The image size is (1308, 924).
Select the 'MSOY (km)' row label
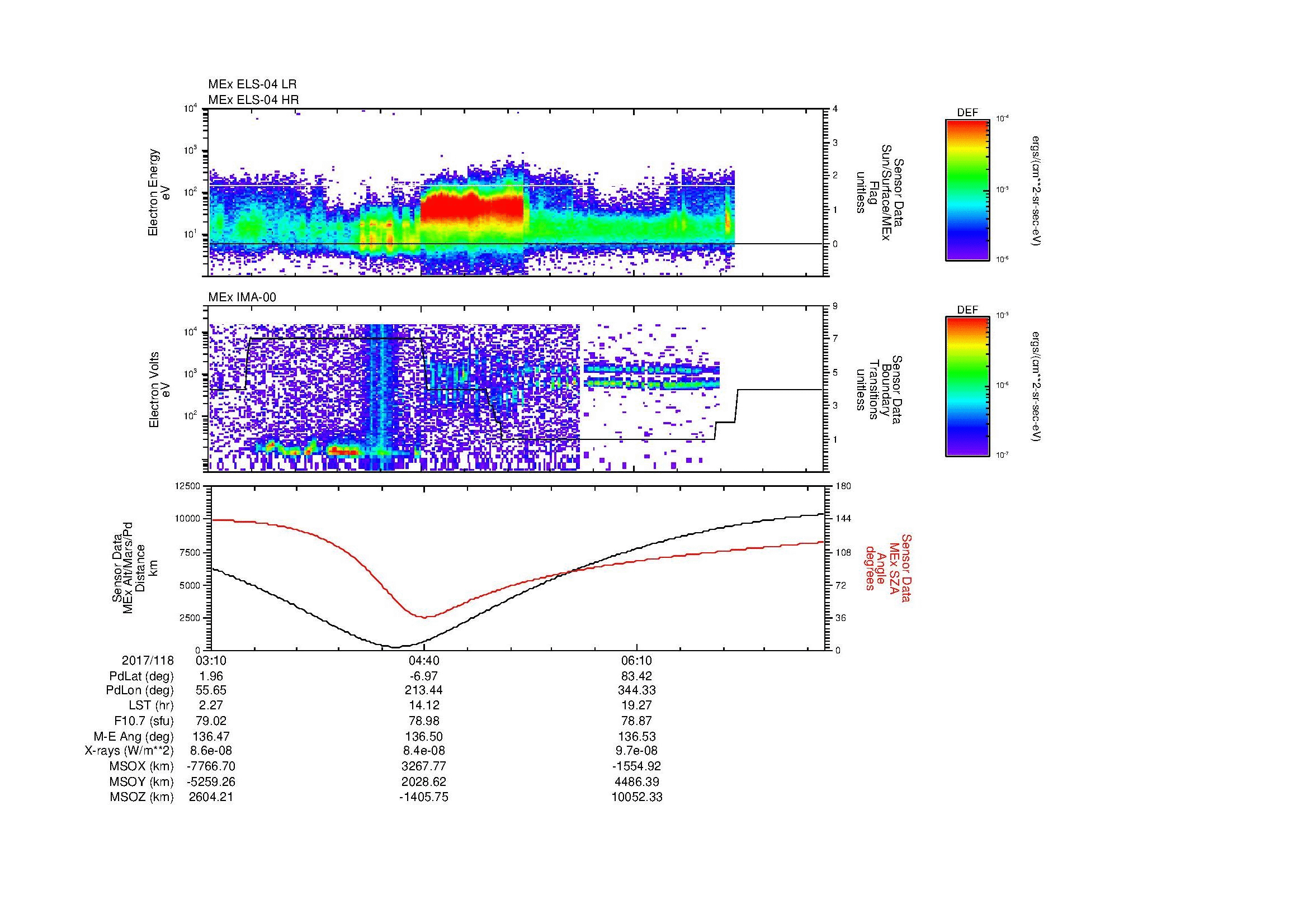click(141, 781)
